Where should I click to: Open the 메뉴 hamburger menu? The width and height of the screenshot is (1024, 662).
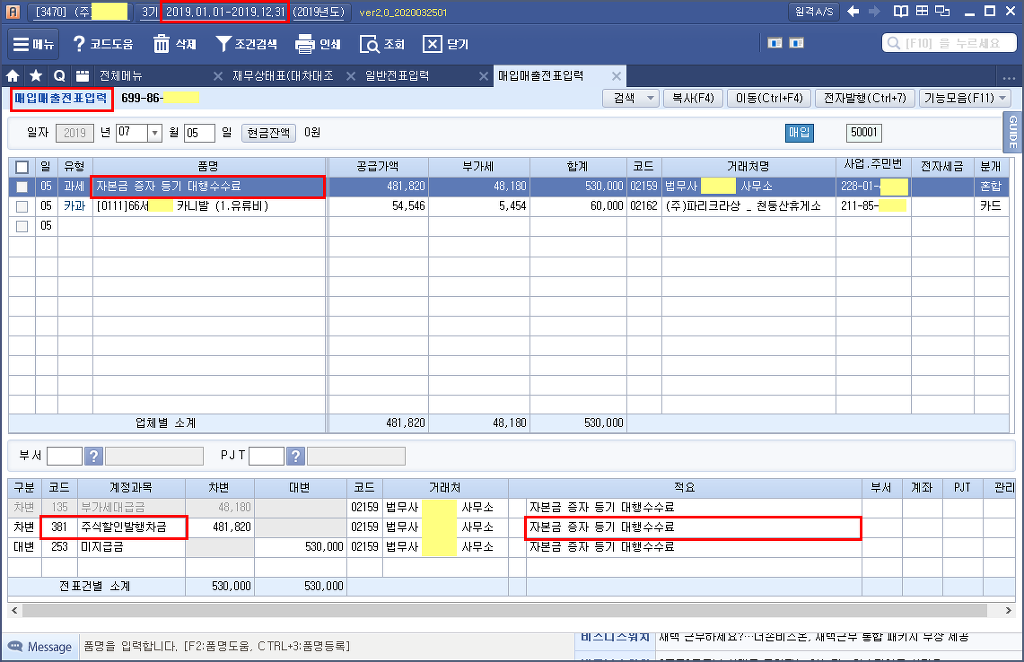[35, 45]
